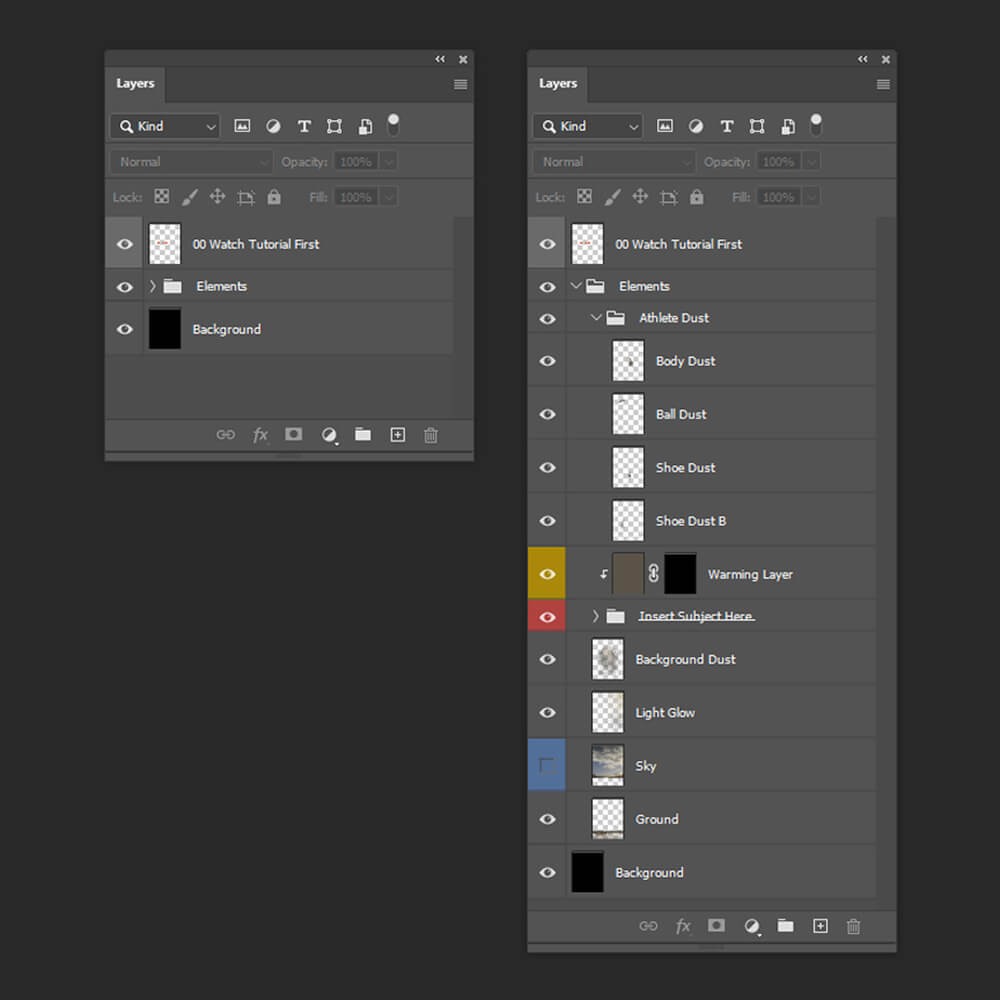Viewport: 1000px width, 1000px height.
Task: Collapse the panel with the double-arrow button
Action: click(x=862, y=59)
